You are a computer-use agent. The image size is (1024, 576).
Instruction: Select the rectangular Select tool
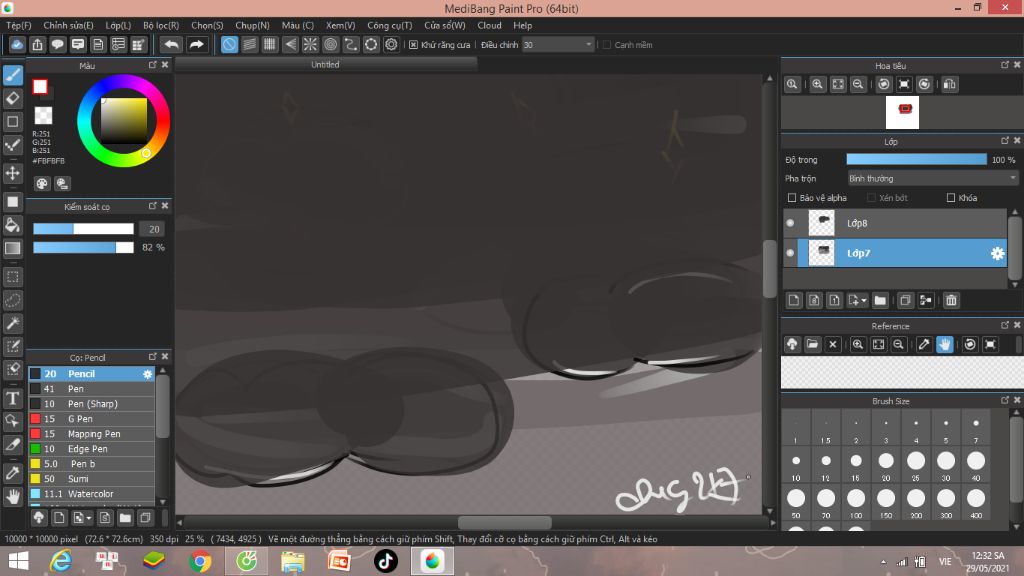(x=13, y=277)
